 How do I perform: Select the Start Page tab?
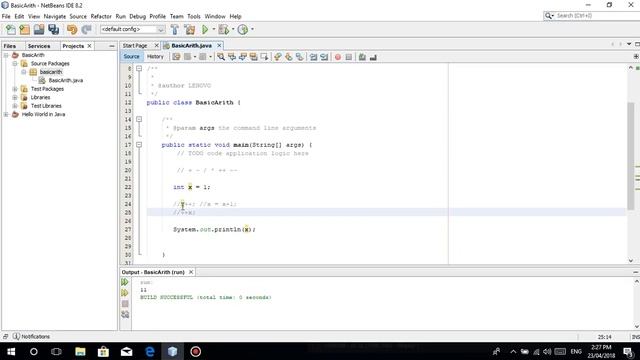(135, 46)
